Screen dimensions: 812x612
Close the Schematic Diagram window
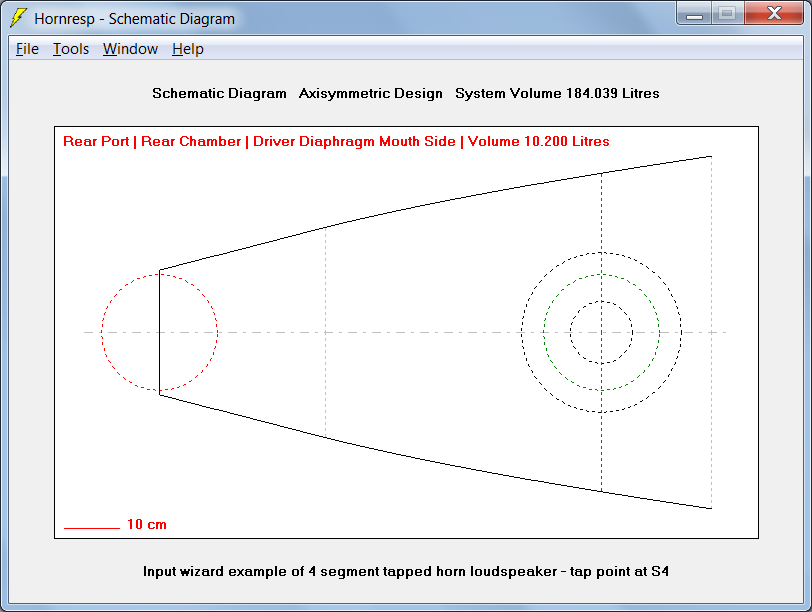coord(774,14)
